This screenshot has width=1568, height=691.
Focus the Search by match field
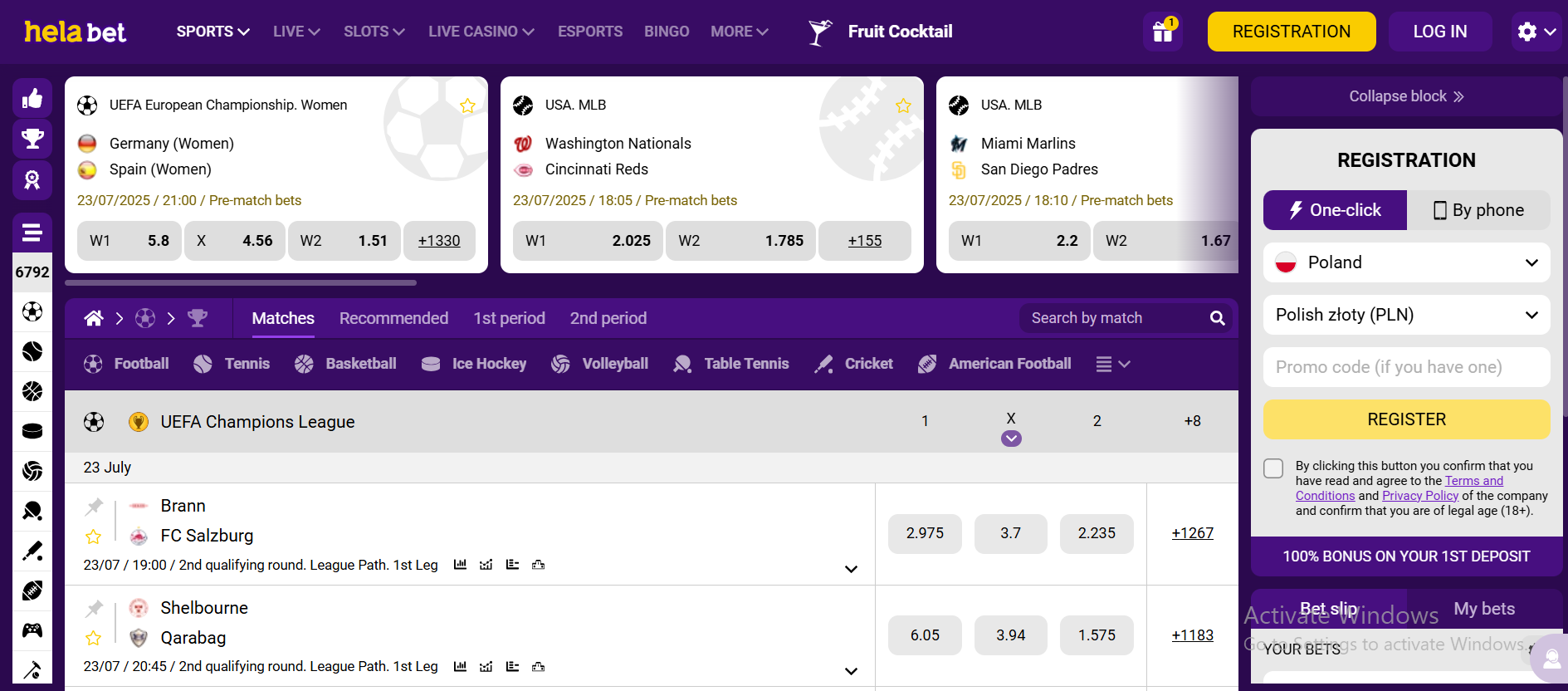pyautogui.click(x=1112, y=318)
